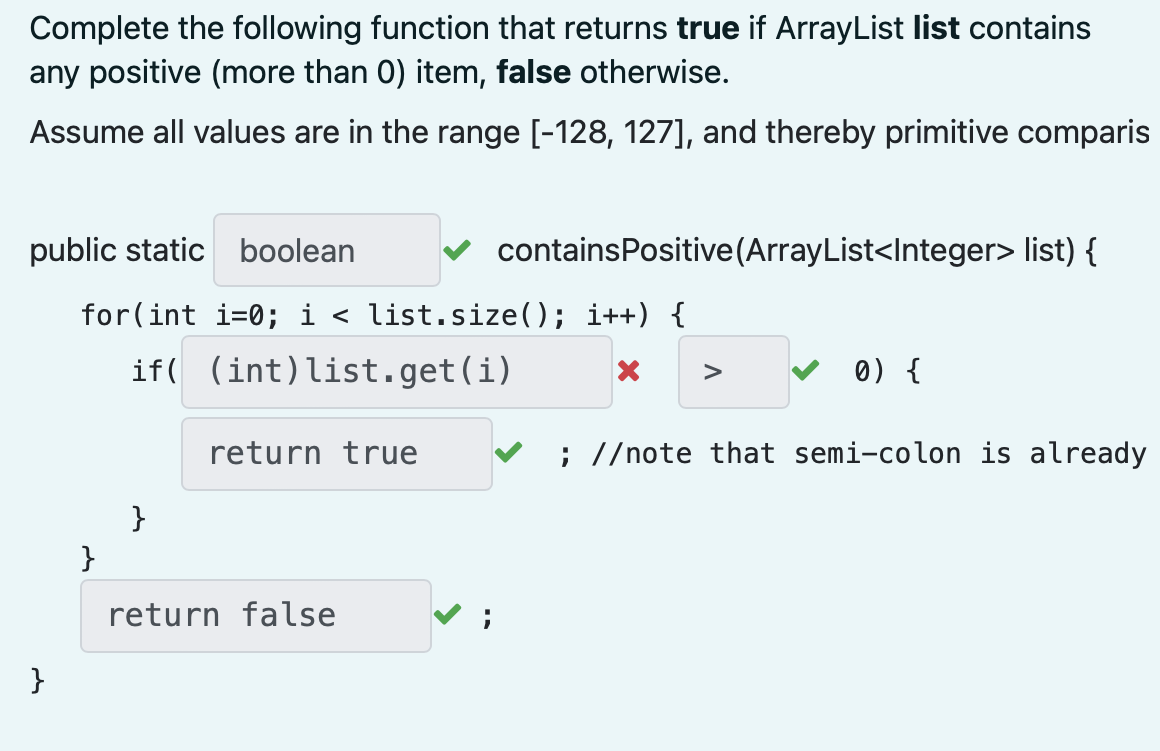Screen dimensions: 1160x751
Task: Click the red X beside list.get field
Action: pos(629,371)
